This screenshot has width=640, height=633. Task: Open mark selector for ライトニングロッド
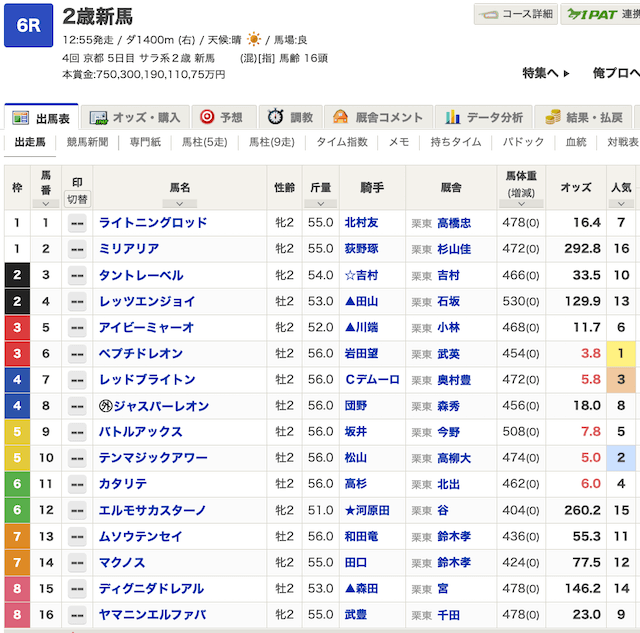pyautogui.click(x=77, y=223)
